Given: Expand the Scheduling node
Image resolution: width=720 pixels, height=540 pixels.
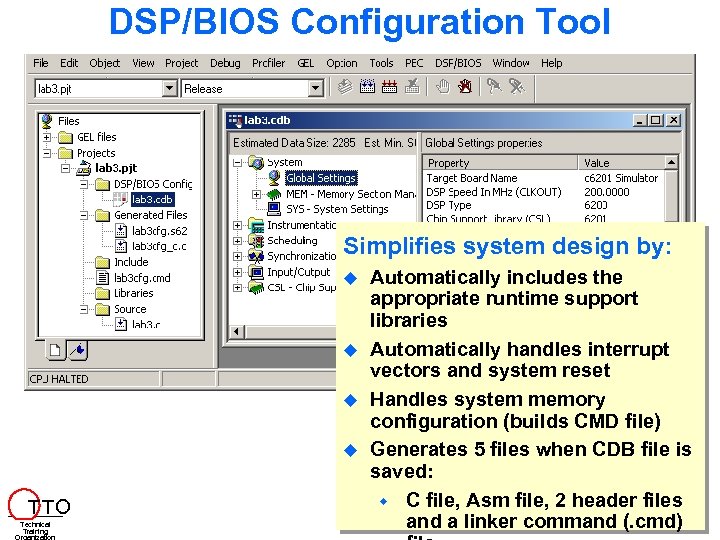Looking at the screenshot, I should coord(237,241).
